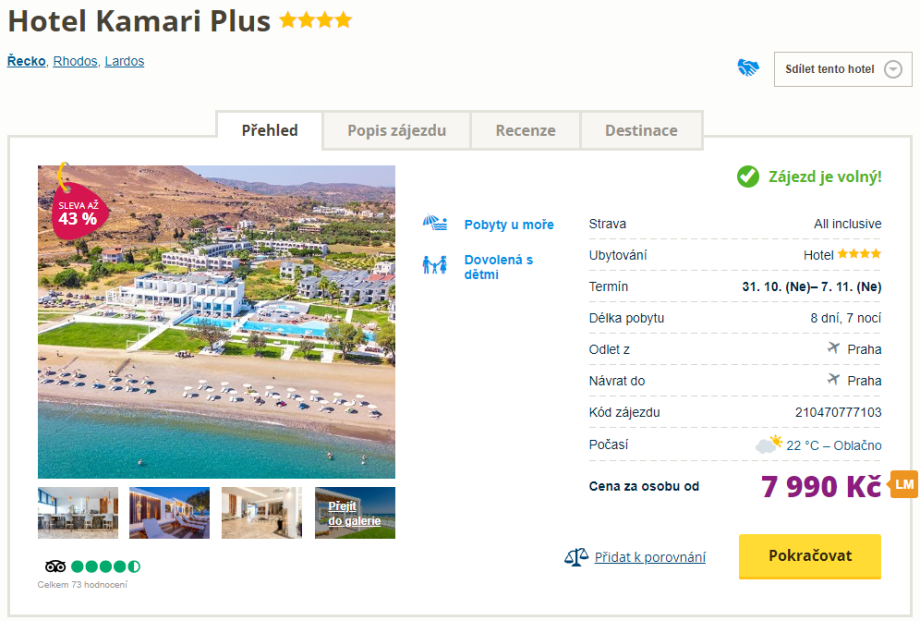The image size is (920, 621).
Task: Click the 43 % discount badge
Action: tap(78, 212)
